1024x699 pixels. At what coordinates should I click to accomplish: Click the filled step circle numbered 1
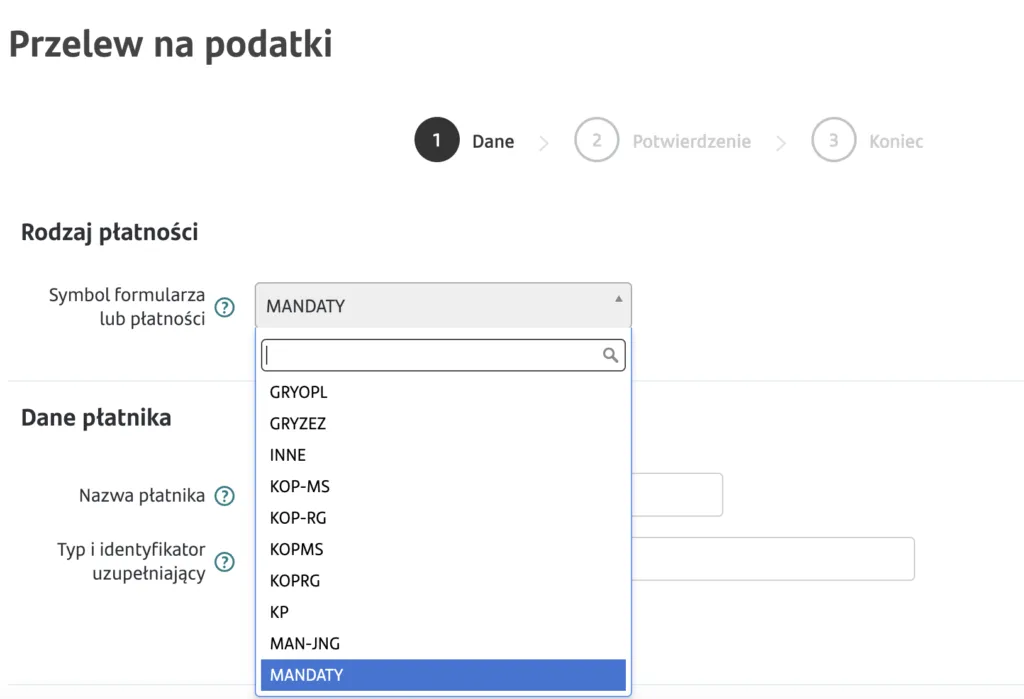[x=436, y=140]
